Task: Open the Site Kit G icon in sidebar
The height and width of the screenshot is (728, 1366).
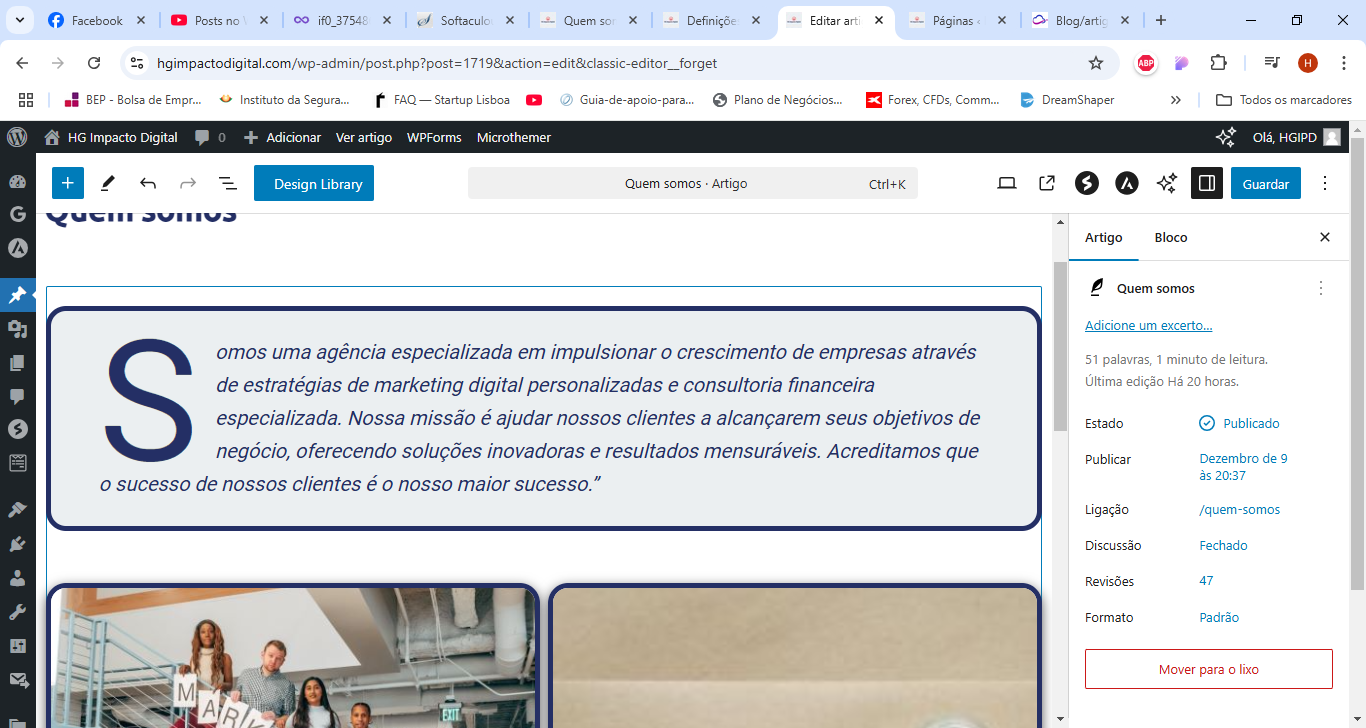Action: point(17,213)
